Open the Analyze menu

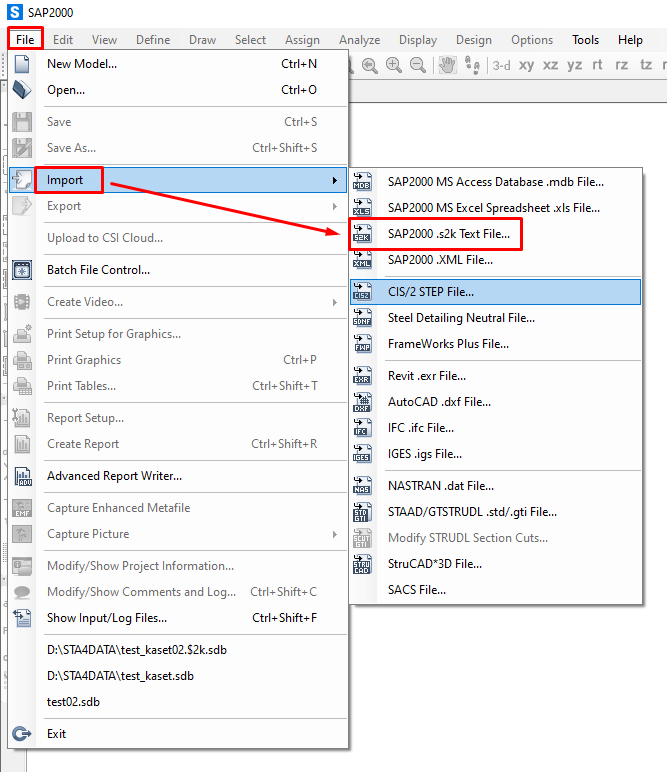359,40
